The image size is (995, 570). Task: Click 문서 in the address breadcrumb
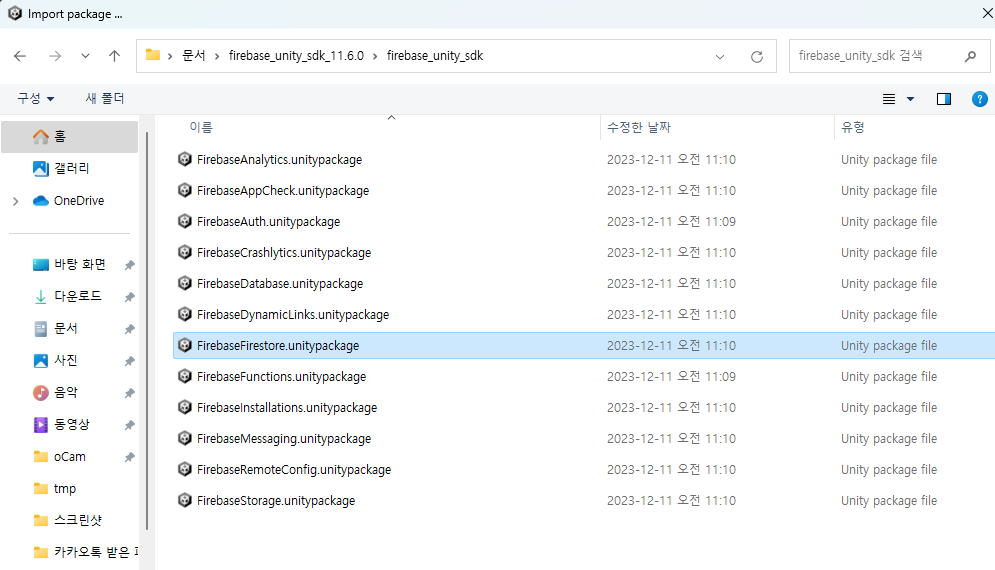(x=194, y=56)
